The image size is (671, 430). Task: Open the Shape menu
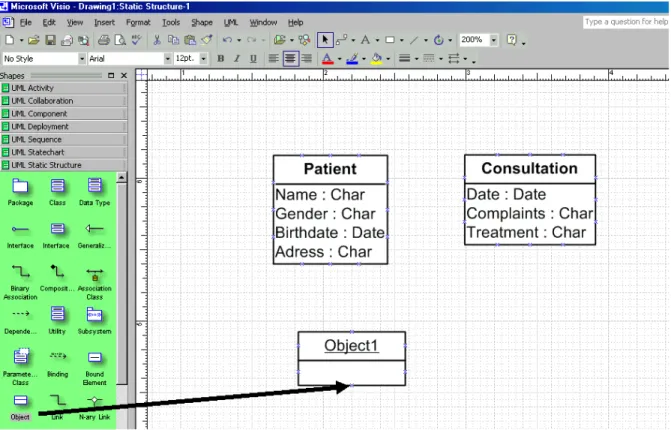point(202,22)
